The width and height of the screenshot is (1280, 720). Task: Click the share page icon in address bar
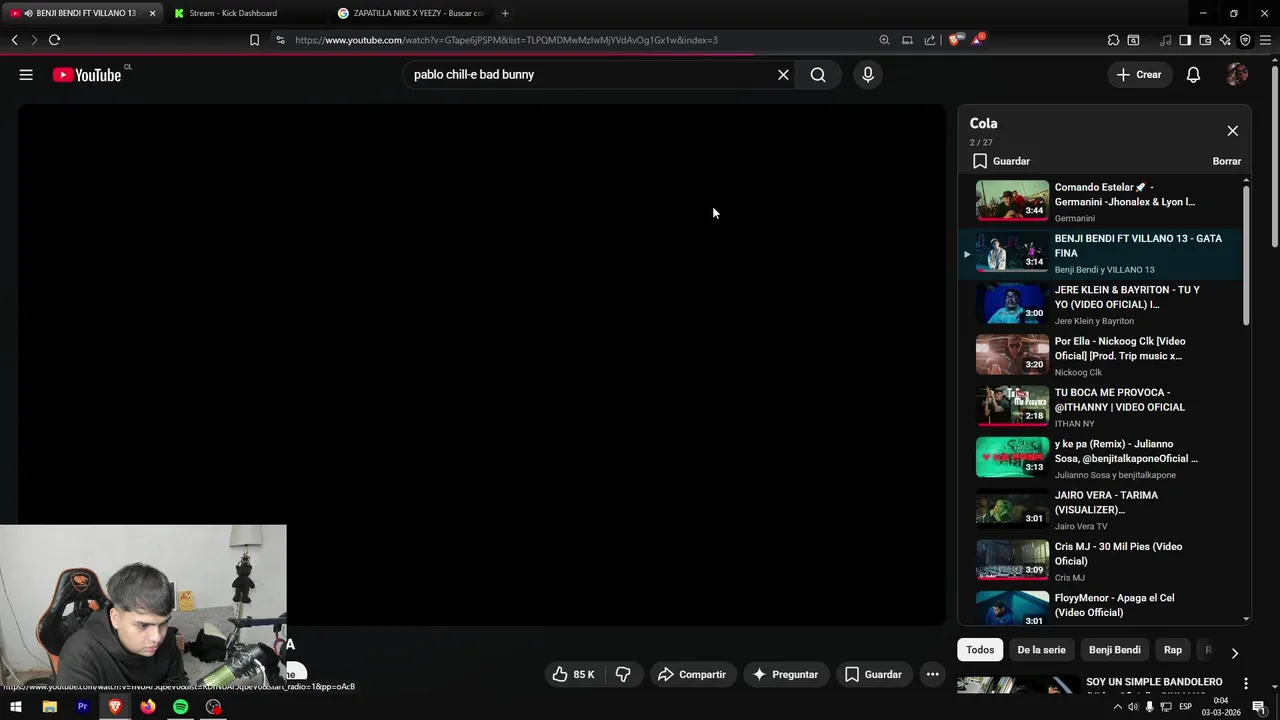click(930, 40)
